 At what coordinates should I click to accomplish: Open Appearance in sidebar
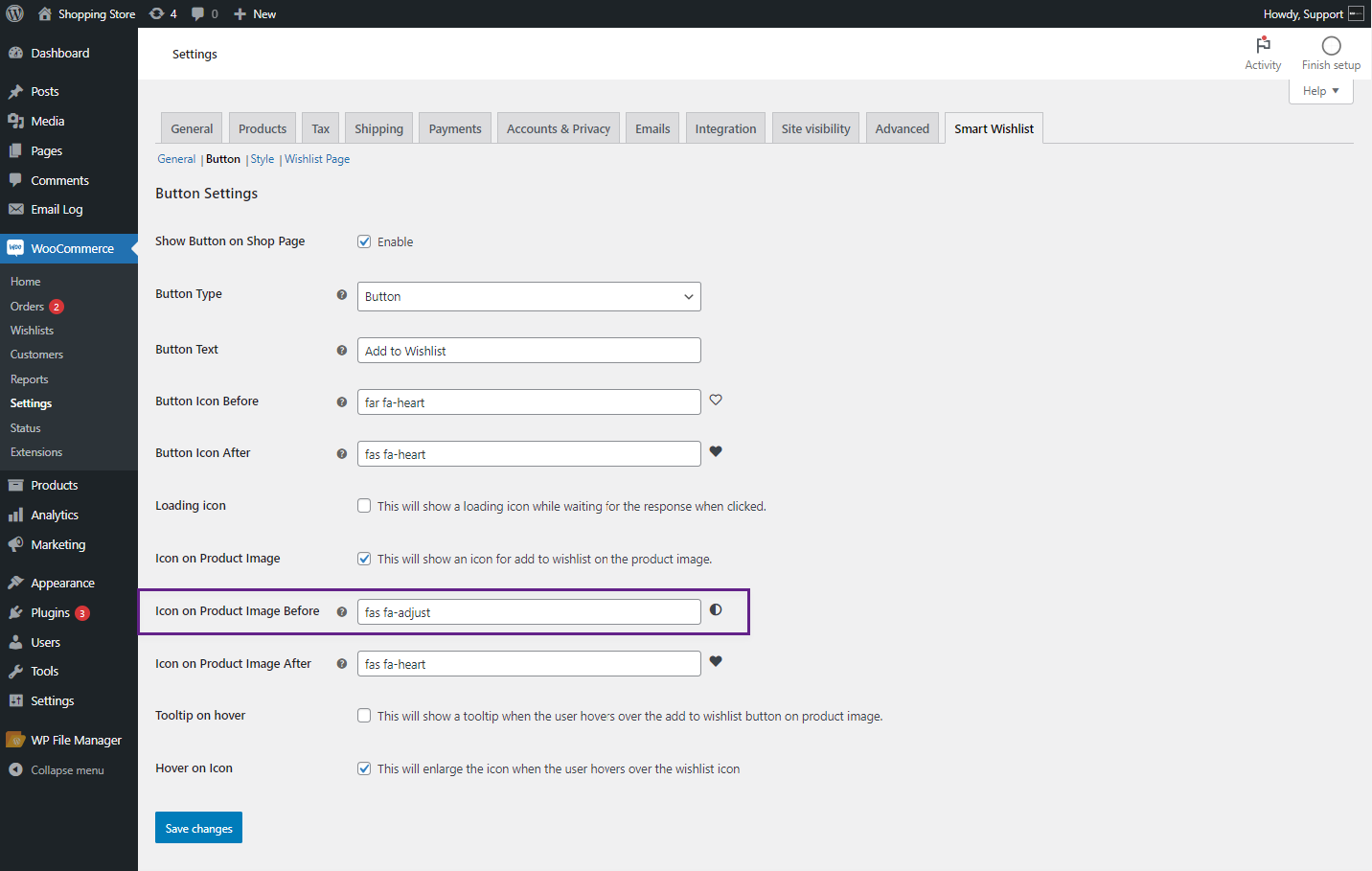69,583
